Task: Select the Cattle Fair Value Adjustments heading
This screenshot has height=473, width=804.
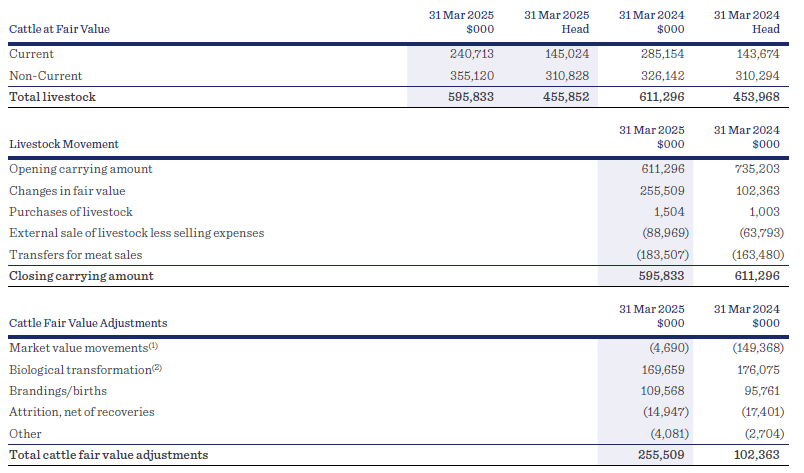Action: [88, 323]
